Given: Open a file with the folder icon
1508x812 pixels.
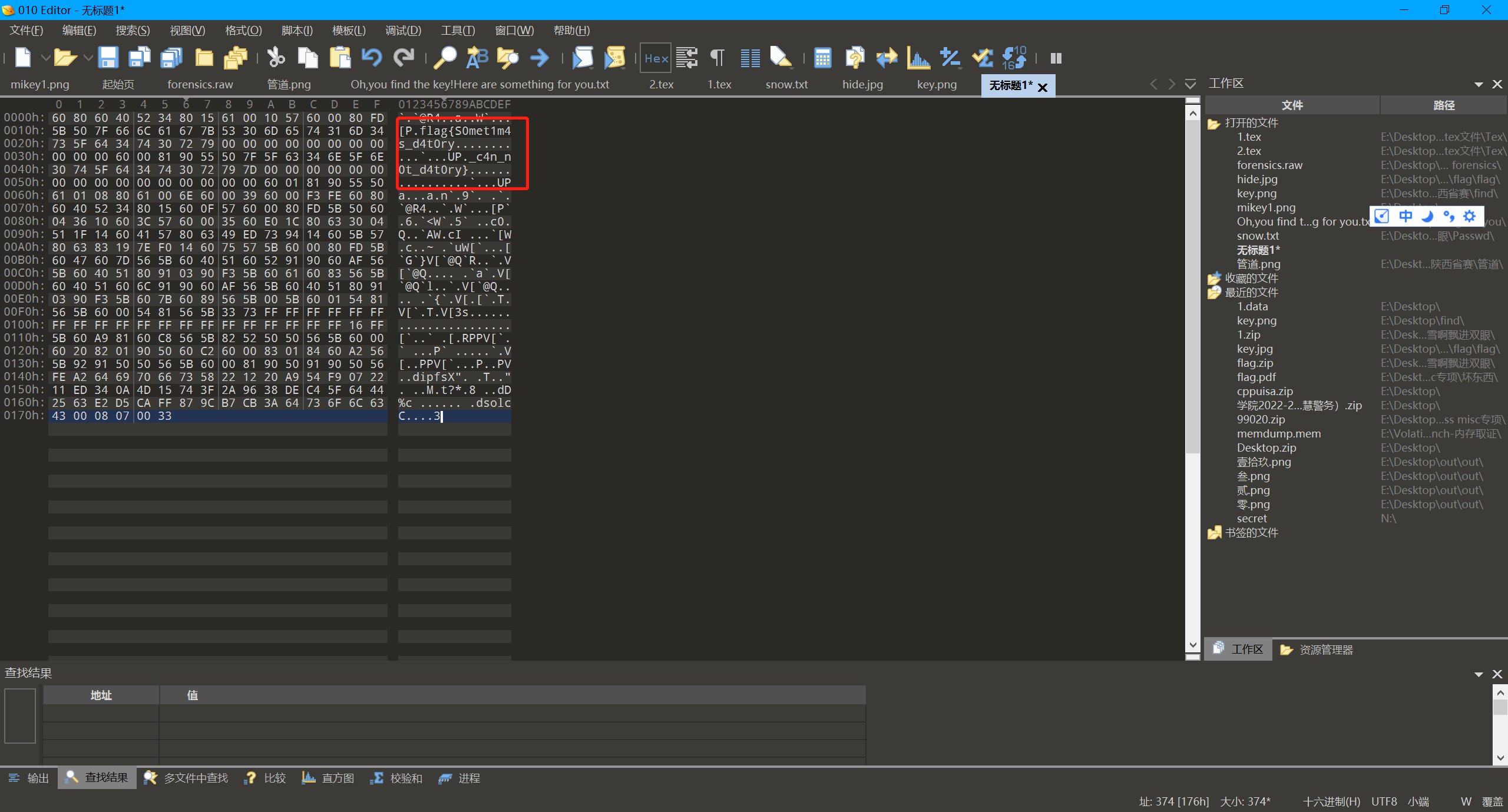Looking at the screenshot, I should click(x=65, y=58).
